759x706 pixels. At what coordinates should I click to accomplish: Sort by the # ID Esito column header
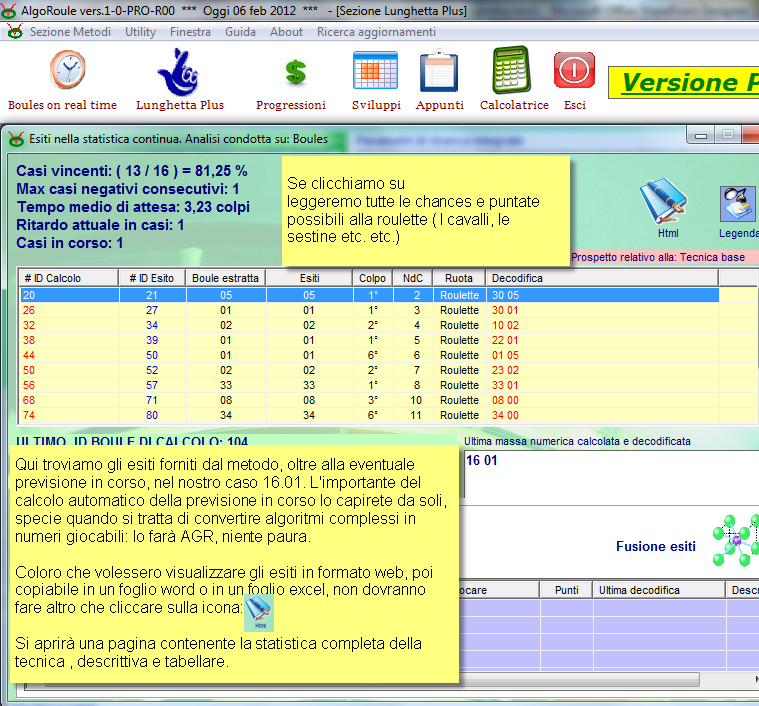click(x=152, y=278)
